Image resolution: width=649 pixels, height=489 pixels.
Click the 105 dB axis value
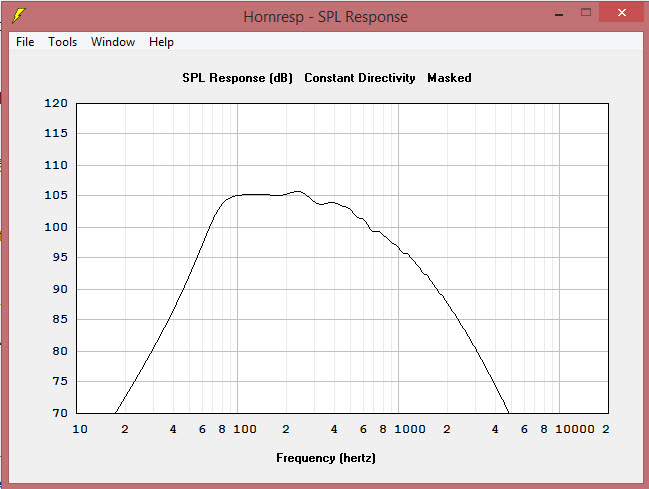click(56, 195)
